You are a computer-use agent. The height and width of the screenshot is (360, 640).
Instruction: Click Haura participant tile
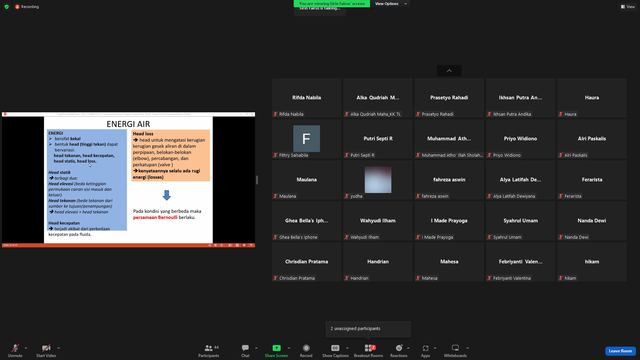click(592, 98)
